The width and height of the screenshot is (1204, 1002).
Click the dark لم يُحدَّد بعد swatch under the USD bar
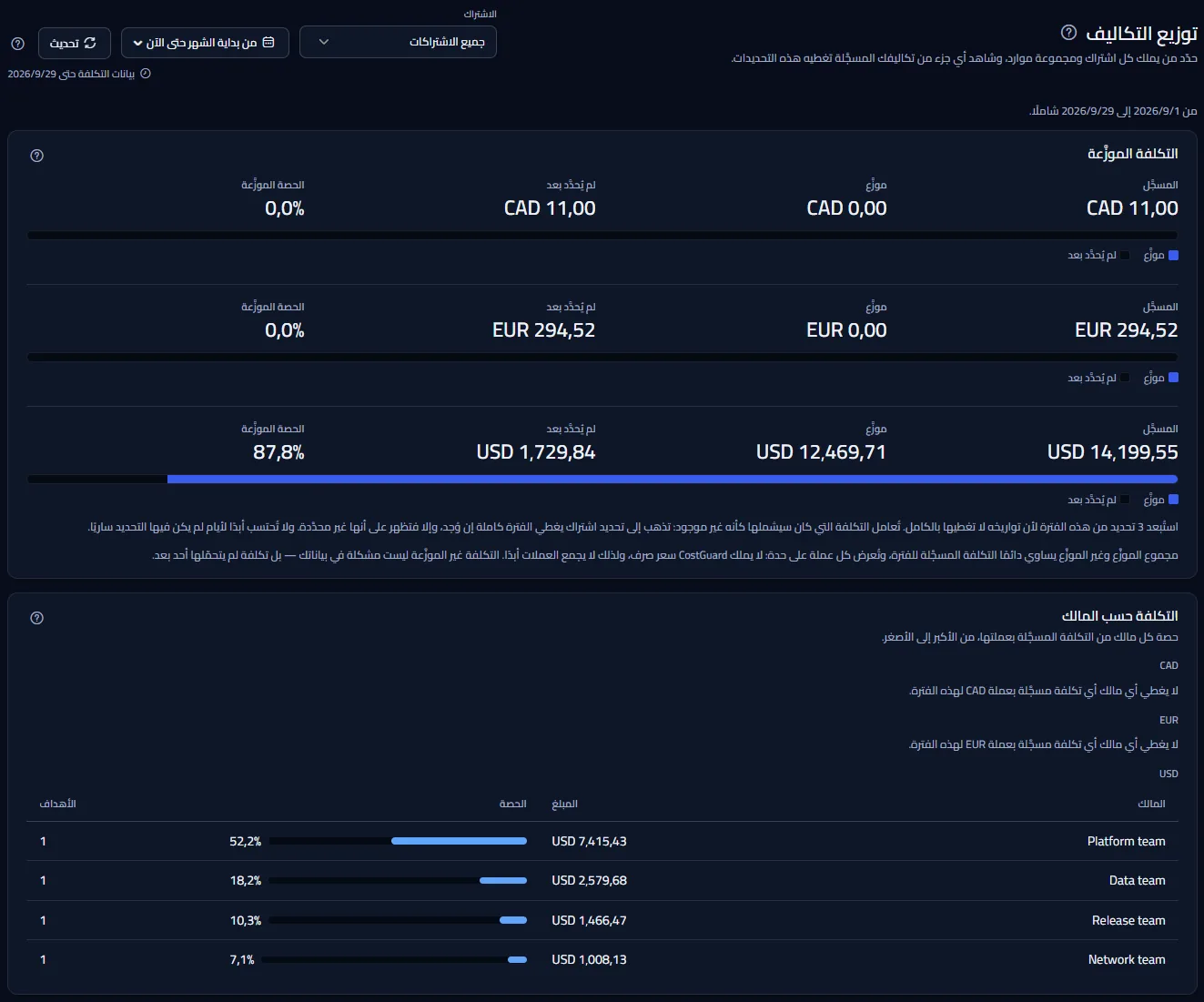[1125, 500]
